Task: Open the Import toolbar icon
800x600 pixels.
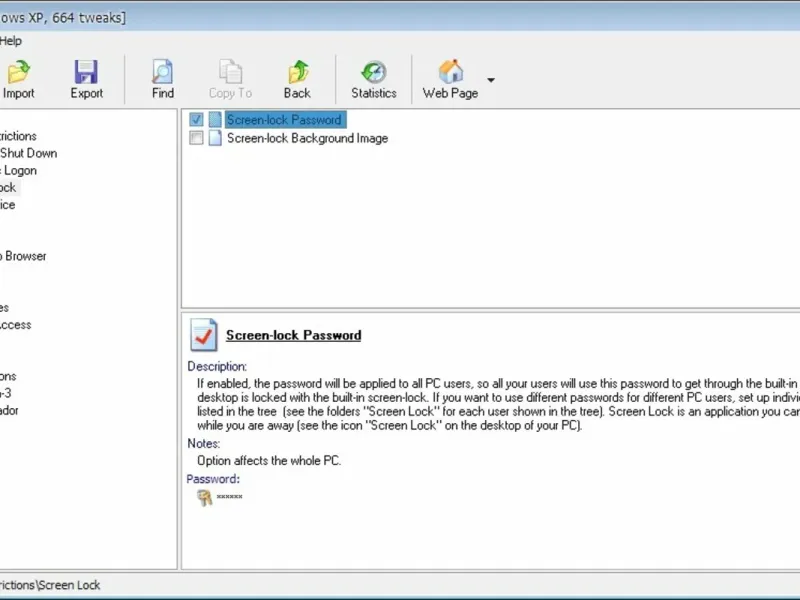Action: click(18, 72)
